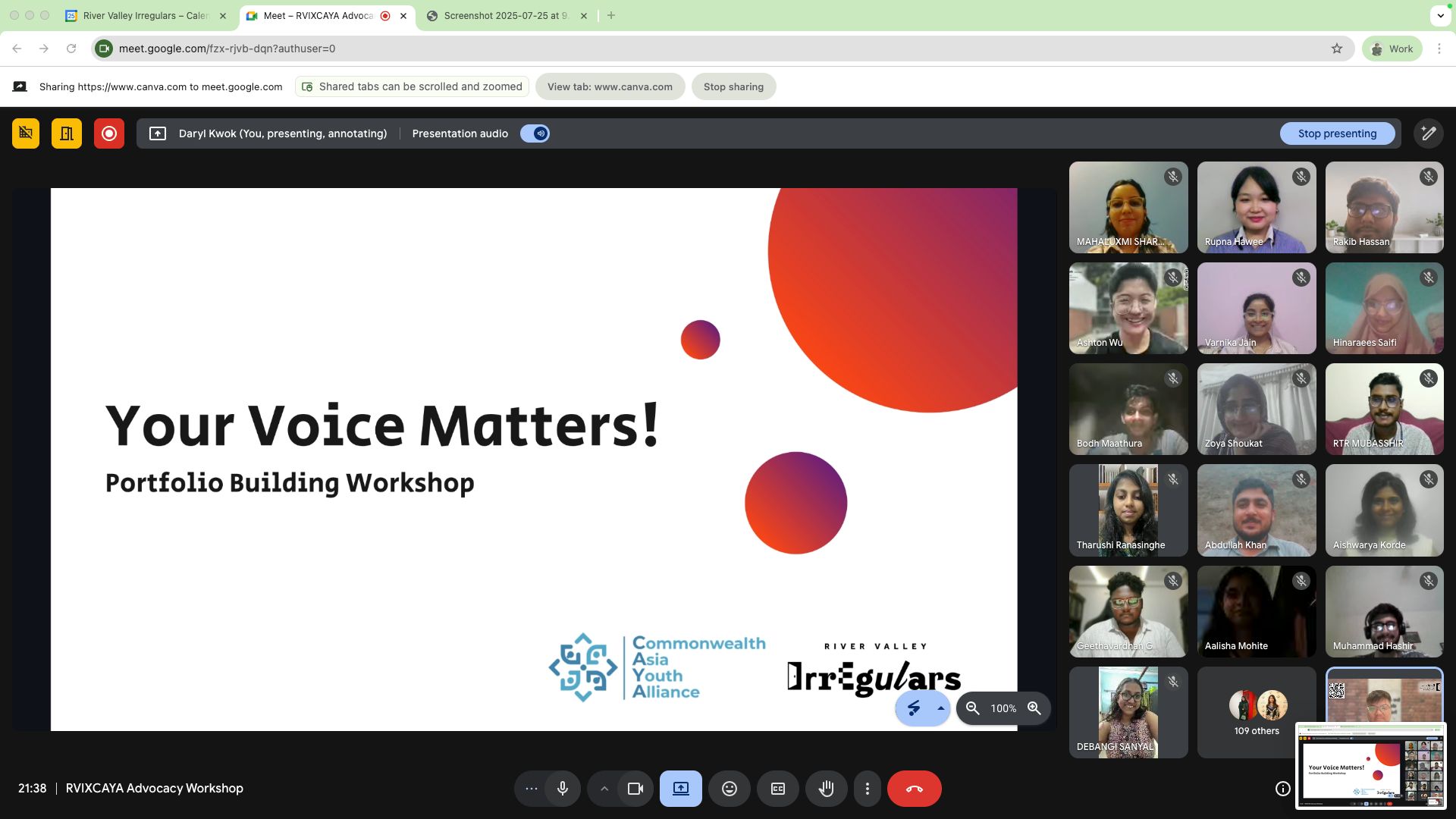The height and width of the screenshot is (819, 1456).
Task: Expand camera options chevron
Action: click(x=604, y=789)
